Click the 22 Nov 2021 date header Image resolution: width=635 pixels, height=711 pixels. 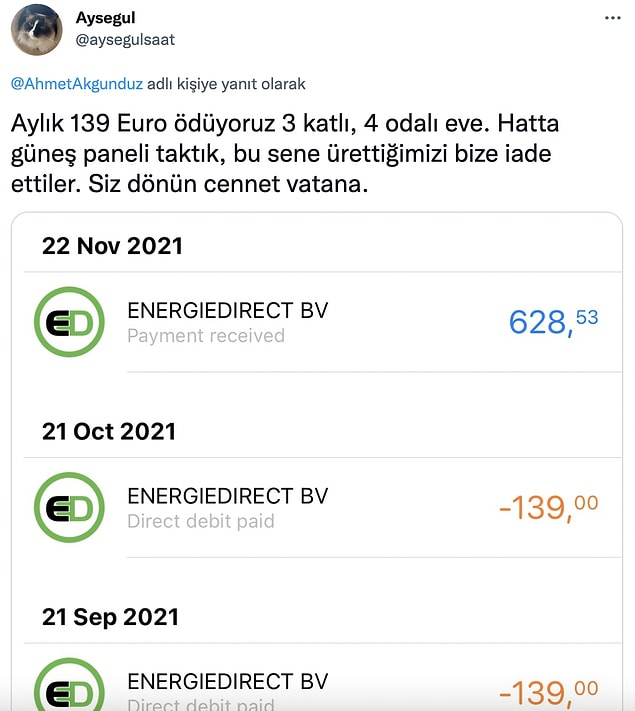click(x=112, y=246)
